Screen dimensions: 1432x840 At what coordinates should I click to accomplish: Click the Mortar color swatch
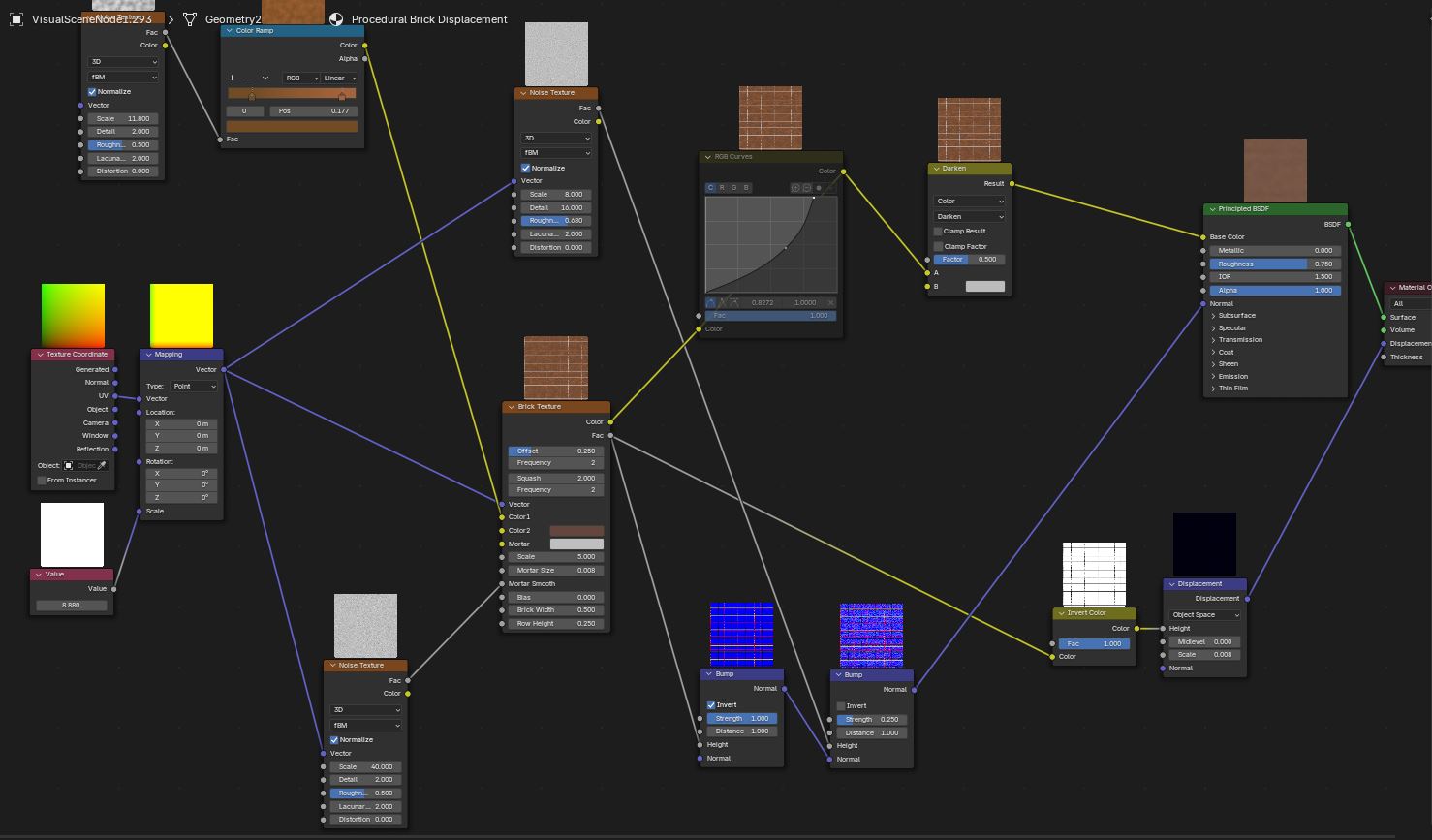[x=576, y=544]
